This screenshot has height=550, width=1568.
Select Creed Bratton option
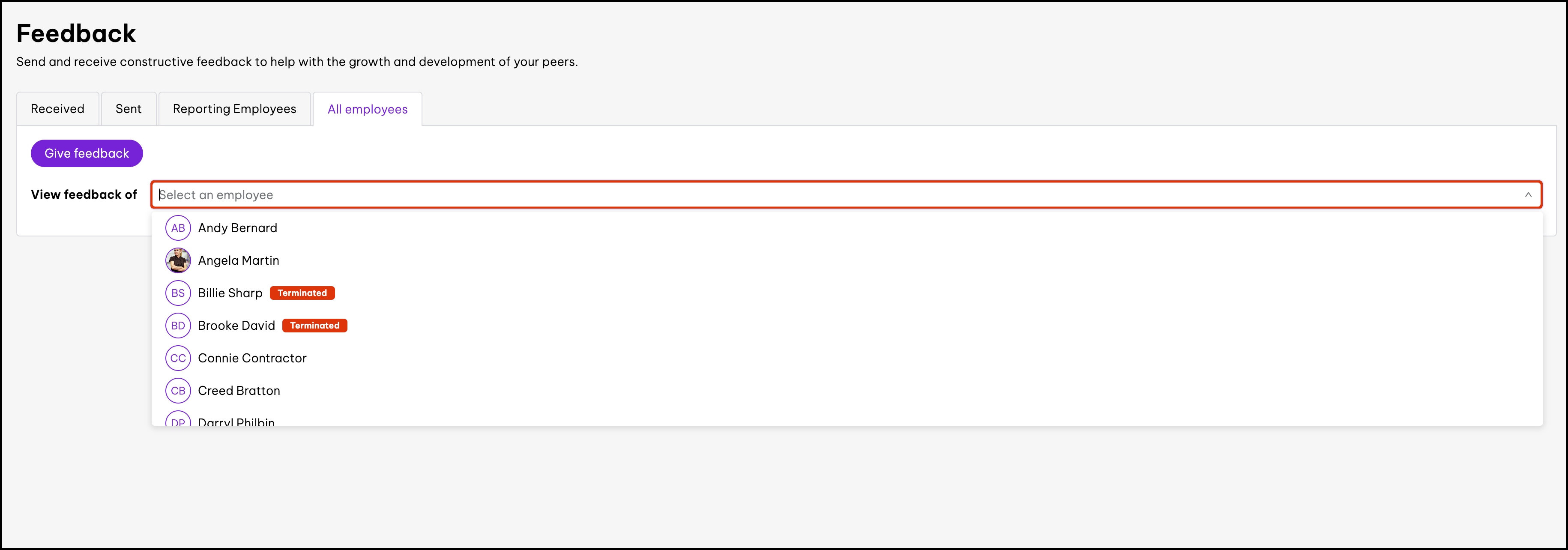pos(239,391)
